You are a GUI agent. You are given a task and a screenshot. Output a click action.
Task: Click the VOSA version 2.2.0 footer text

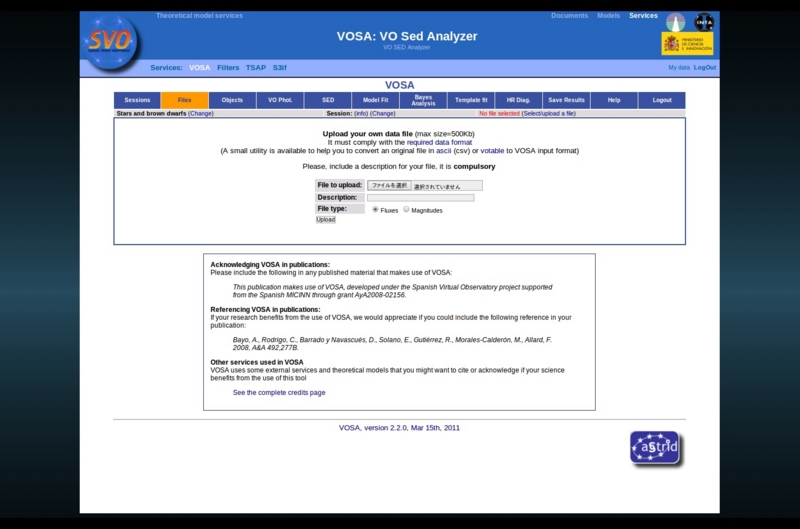(399, 428)
